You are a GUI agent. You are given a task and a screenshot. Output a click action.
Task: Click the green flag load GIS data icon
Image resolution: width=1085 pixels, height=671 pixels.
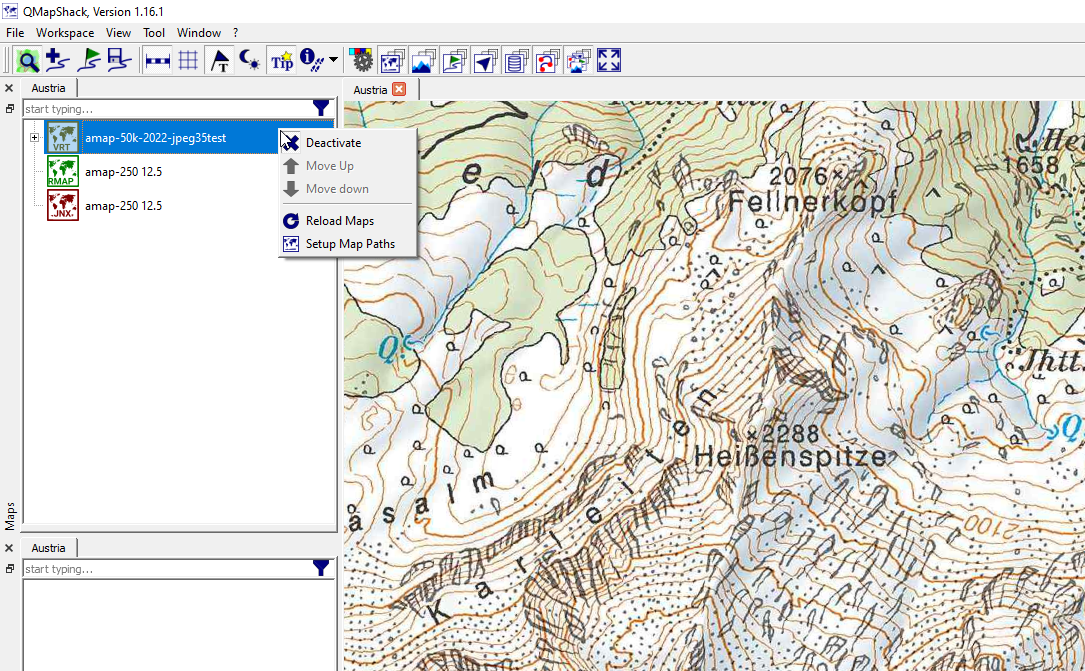(x=89, y=61)
